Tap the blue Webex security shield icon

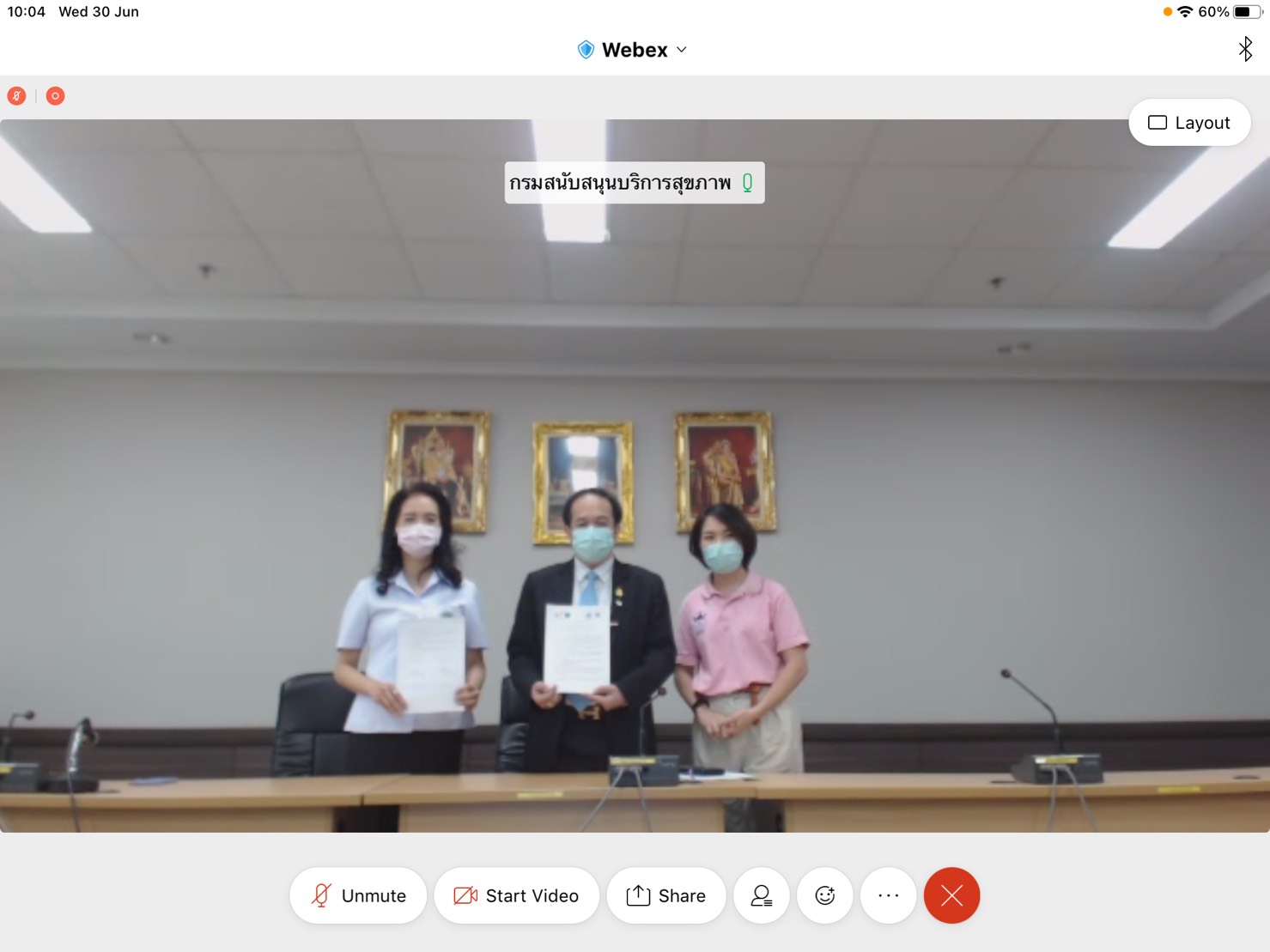586,50
